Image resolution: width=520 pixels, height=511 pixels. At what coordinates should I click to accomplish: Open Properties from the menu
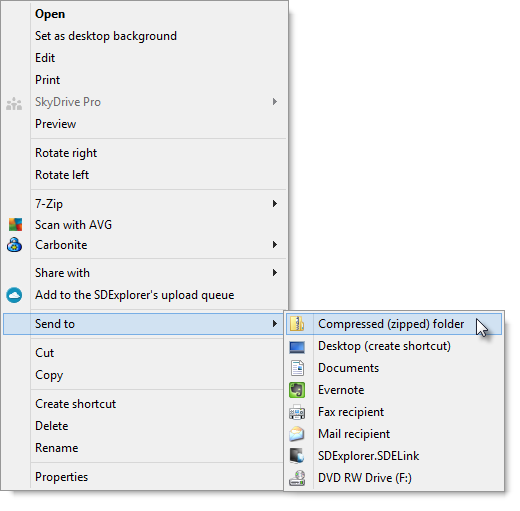click(144, 477)
